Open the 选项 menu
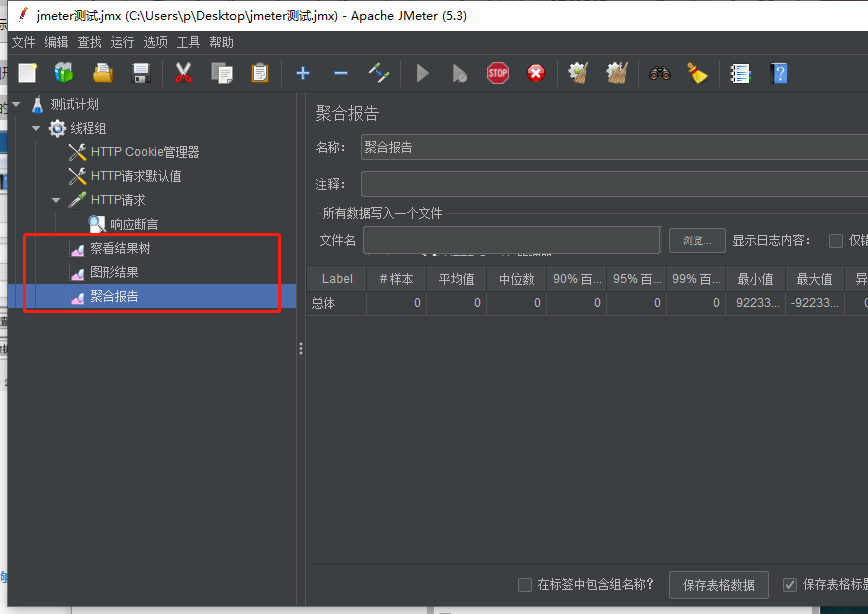This screenshot has height=614, width=868. point(155,42)
